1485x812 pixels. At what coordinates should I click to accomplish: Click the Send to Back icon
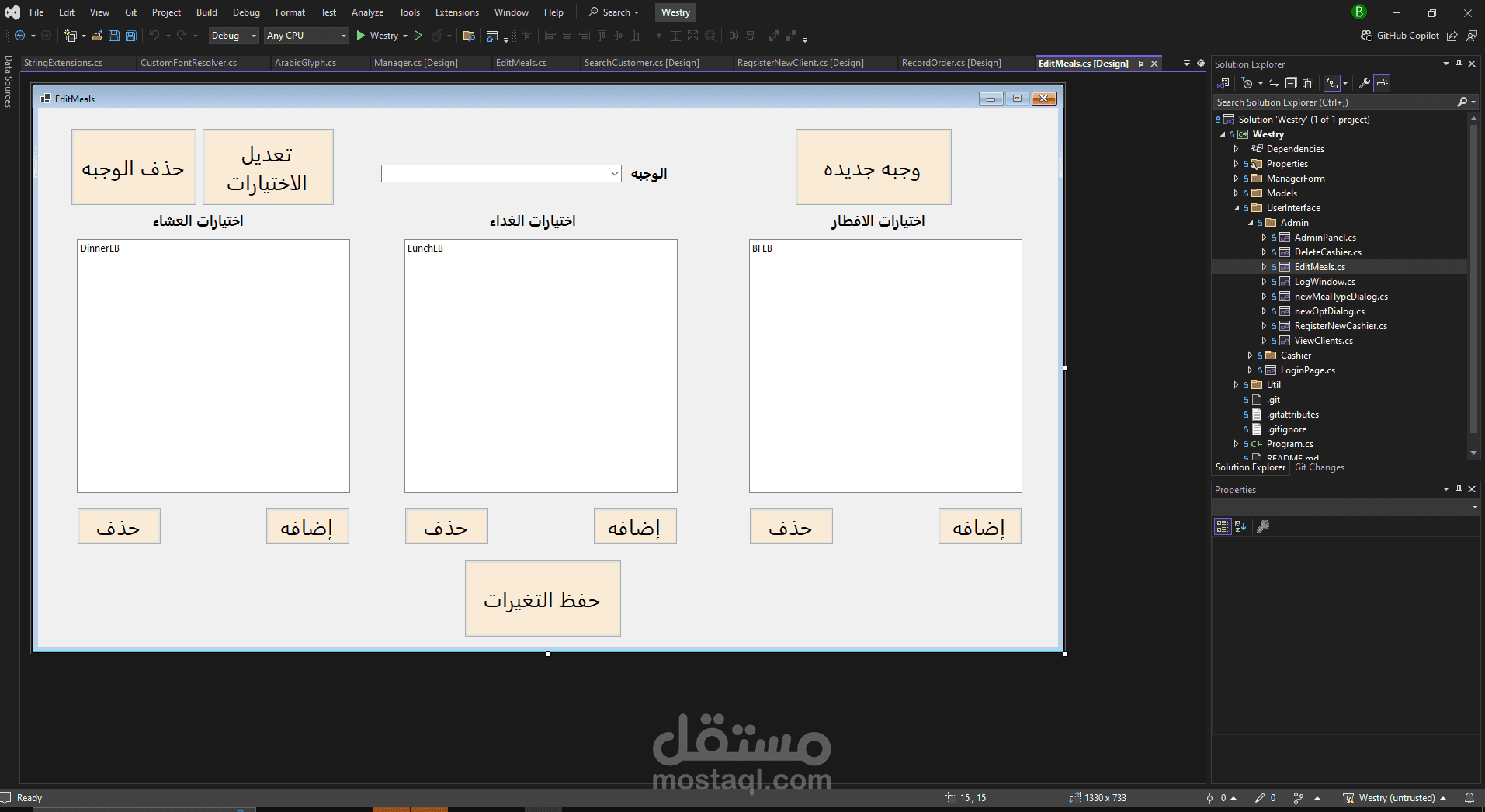tap(791, 36)
